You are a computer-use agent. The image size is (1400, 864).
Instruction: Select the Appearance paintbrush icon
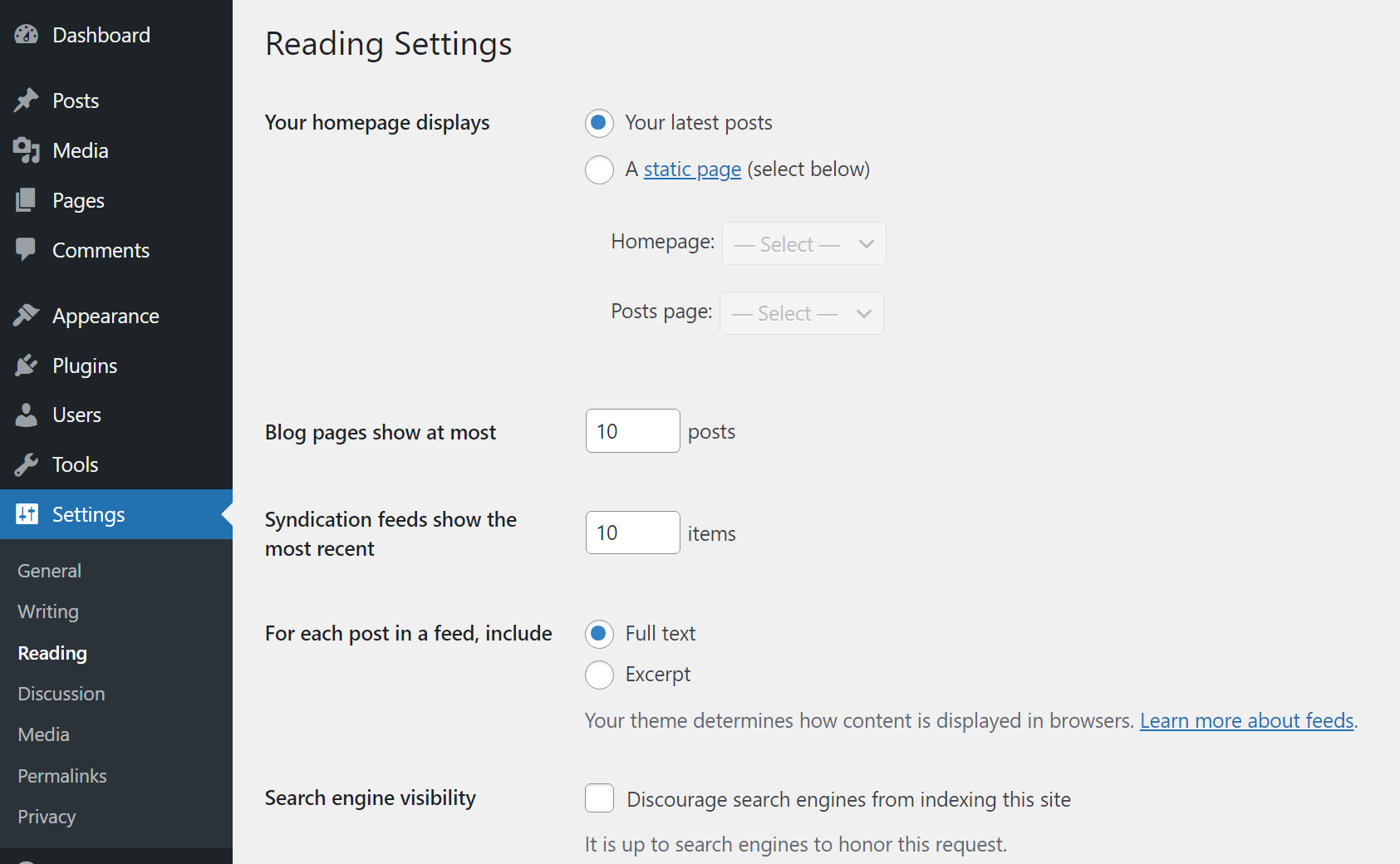click(26, 316)
